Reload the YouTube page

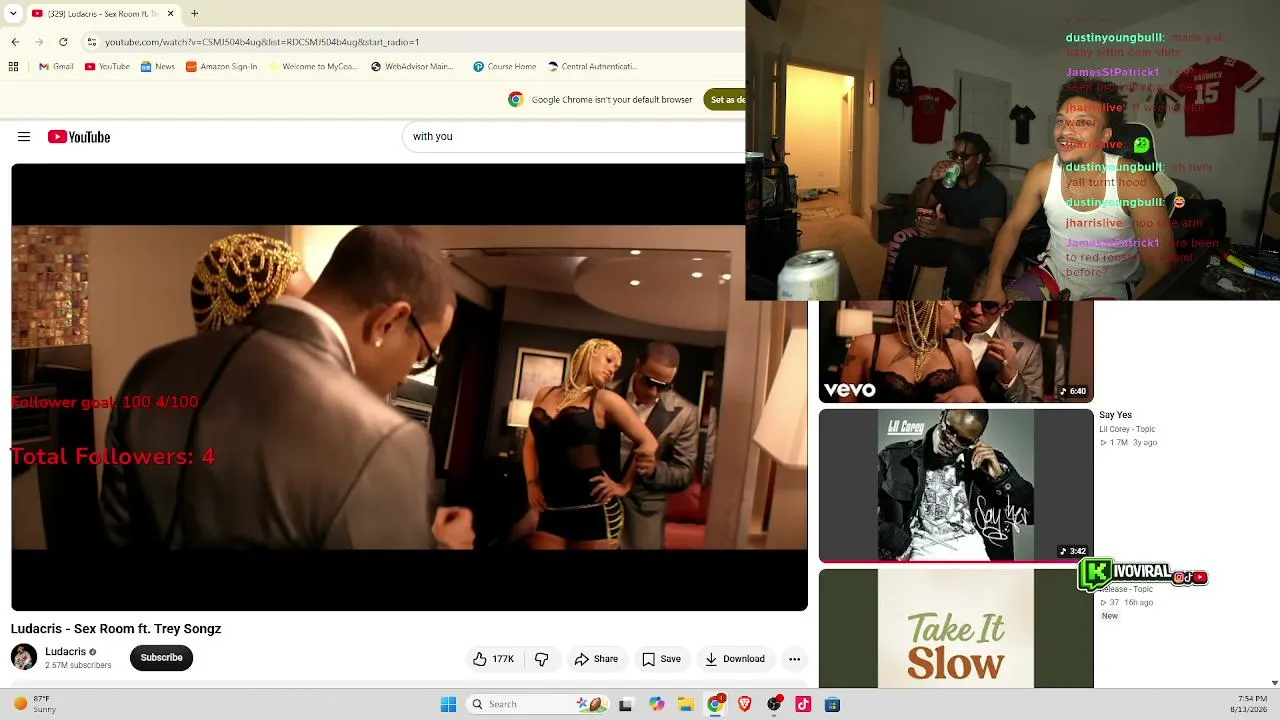click(x=63, y=42)
